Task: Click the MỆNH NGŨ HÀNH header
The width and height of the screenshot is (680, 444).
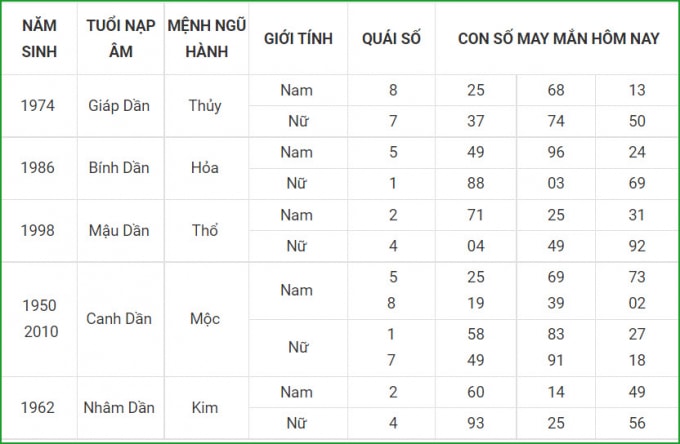Action: point(206,39)
